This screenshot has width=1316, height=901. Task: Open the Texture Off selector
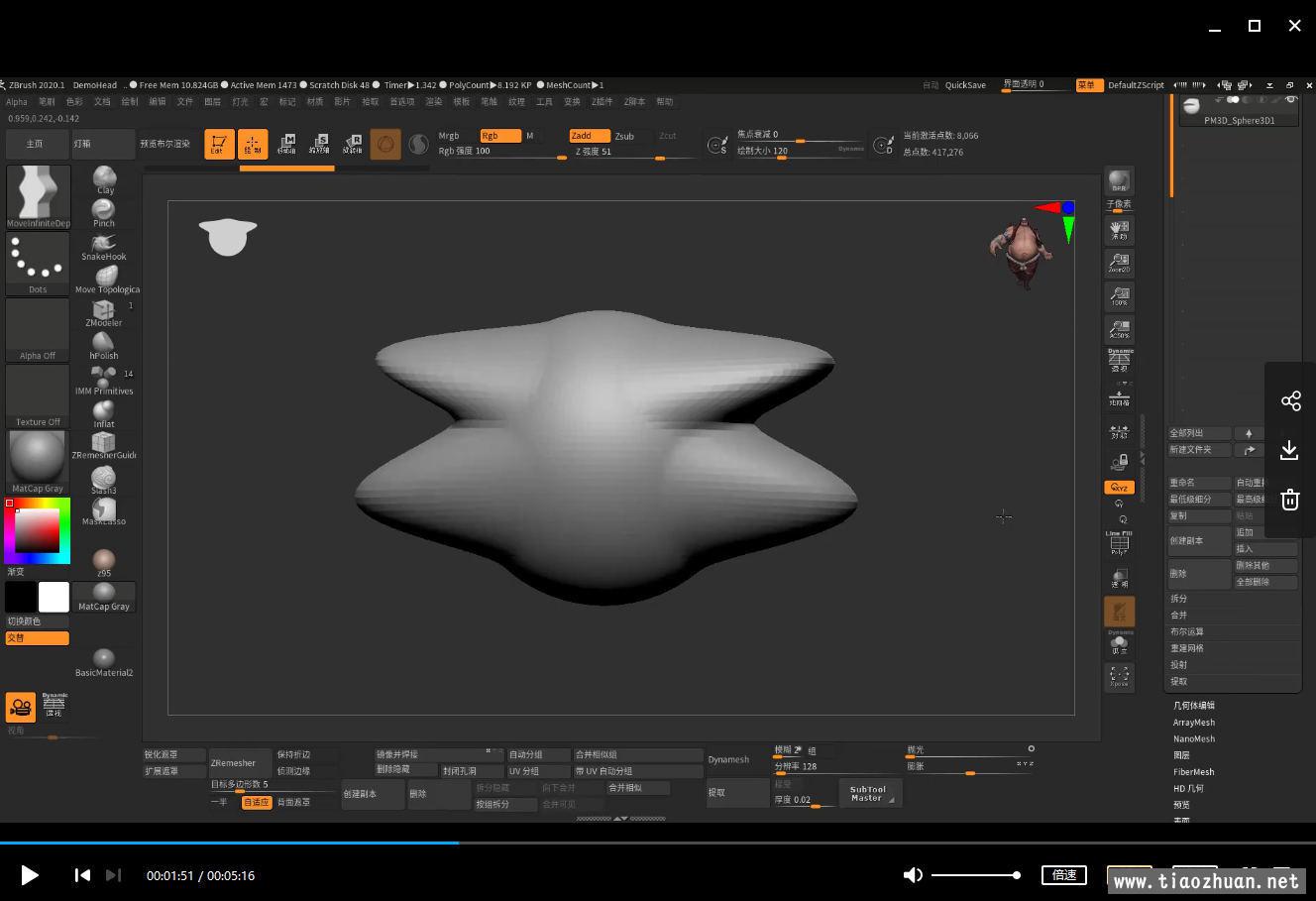tap(38, 396)
